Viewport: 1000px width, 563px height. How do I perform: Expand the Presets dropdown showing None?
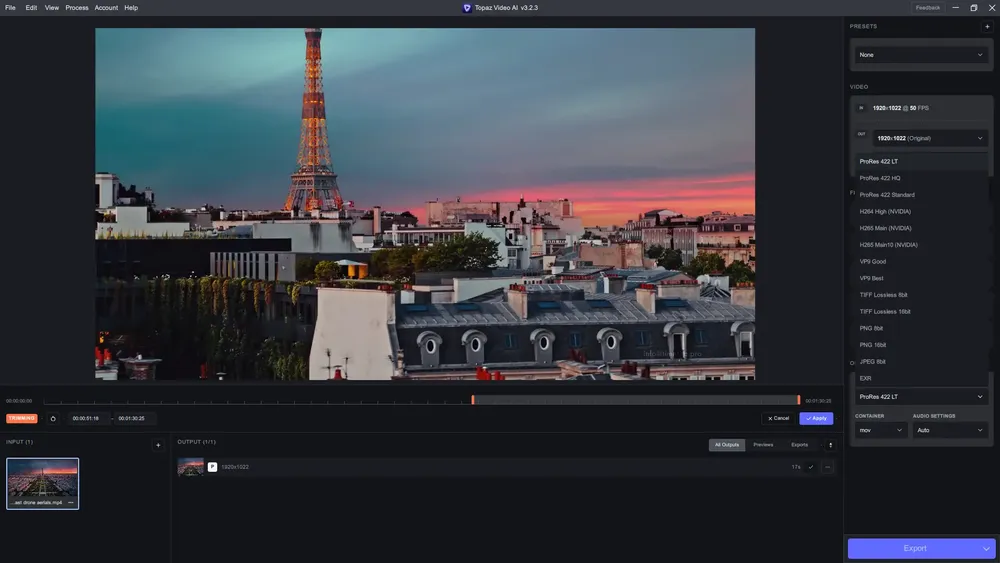[x=921, y=55]
